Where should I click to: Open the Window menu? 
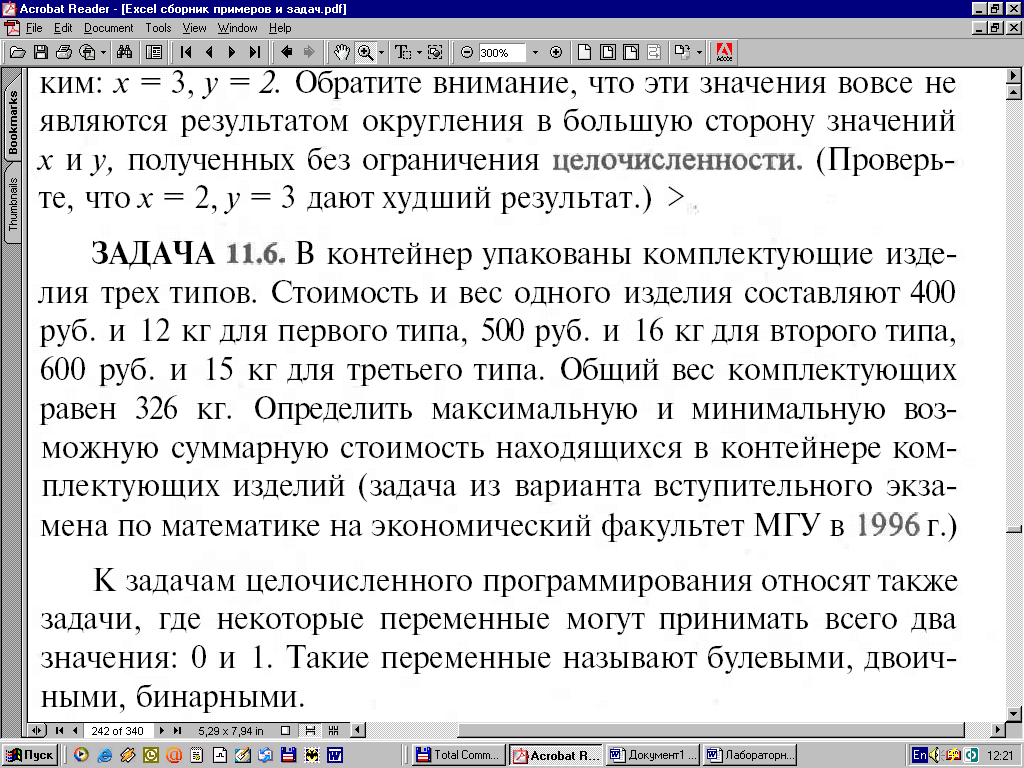coord(238,28)
